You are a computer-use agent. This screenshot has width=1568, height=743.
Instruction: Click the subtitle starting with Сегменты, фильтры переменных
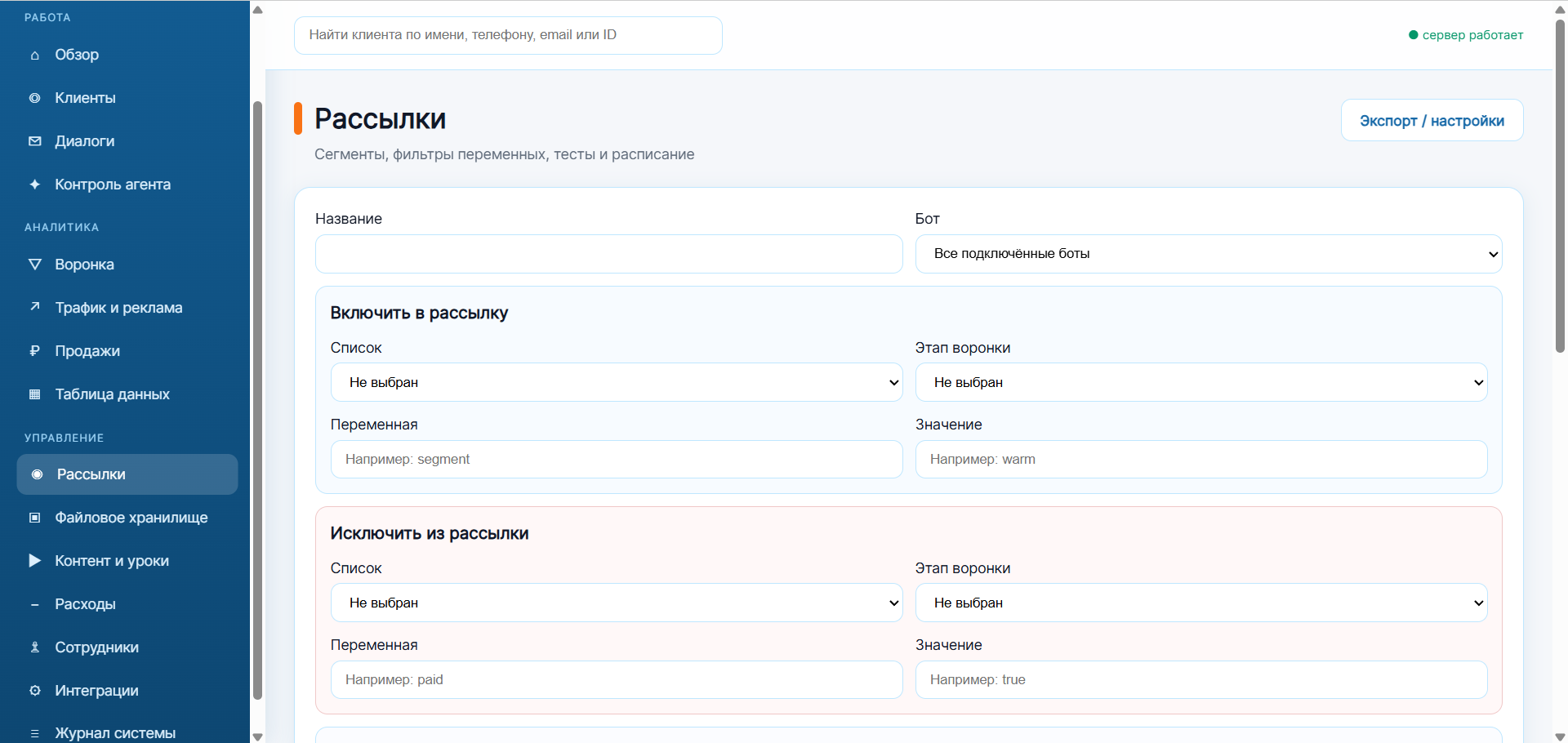click(505, 154)
